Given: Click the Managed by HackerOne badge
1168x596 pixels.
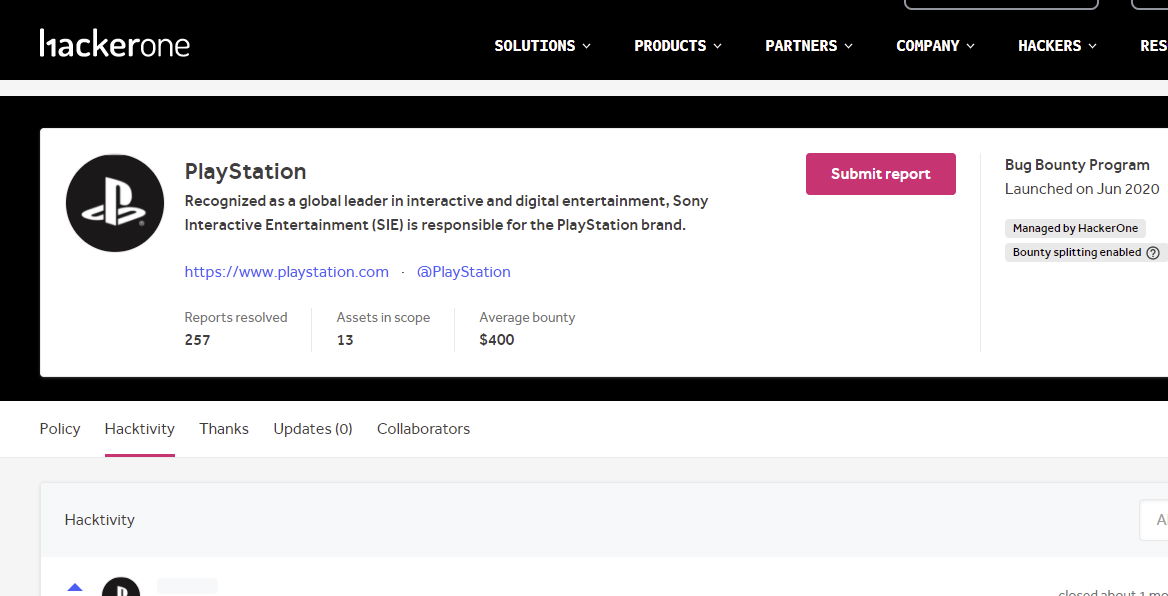Looking at the screenshot, I should point(1075,229).
